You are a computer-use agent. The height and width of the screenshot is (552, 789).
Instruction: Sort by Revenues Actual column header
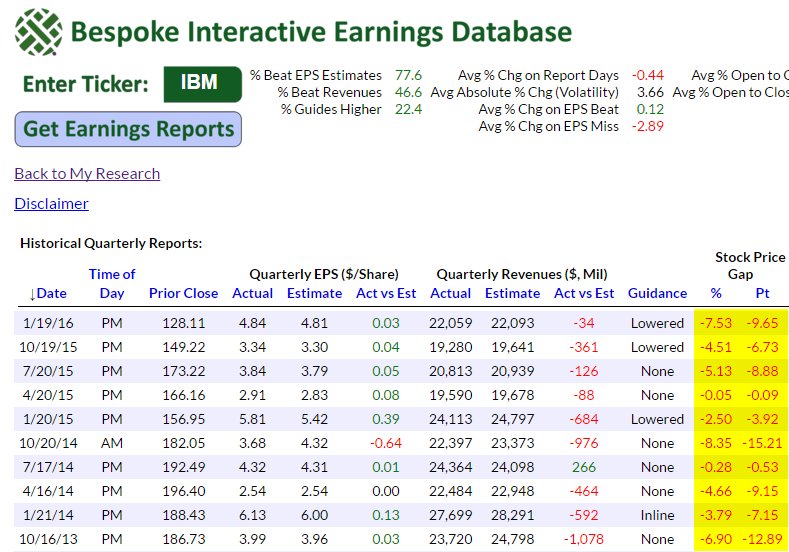tap(450, 293)
